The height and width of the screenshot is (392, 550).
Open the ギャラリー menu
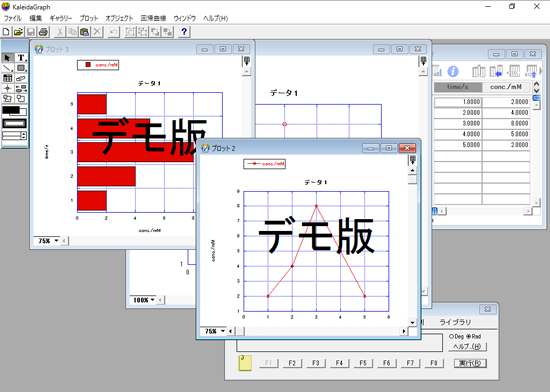[61, 18]
